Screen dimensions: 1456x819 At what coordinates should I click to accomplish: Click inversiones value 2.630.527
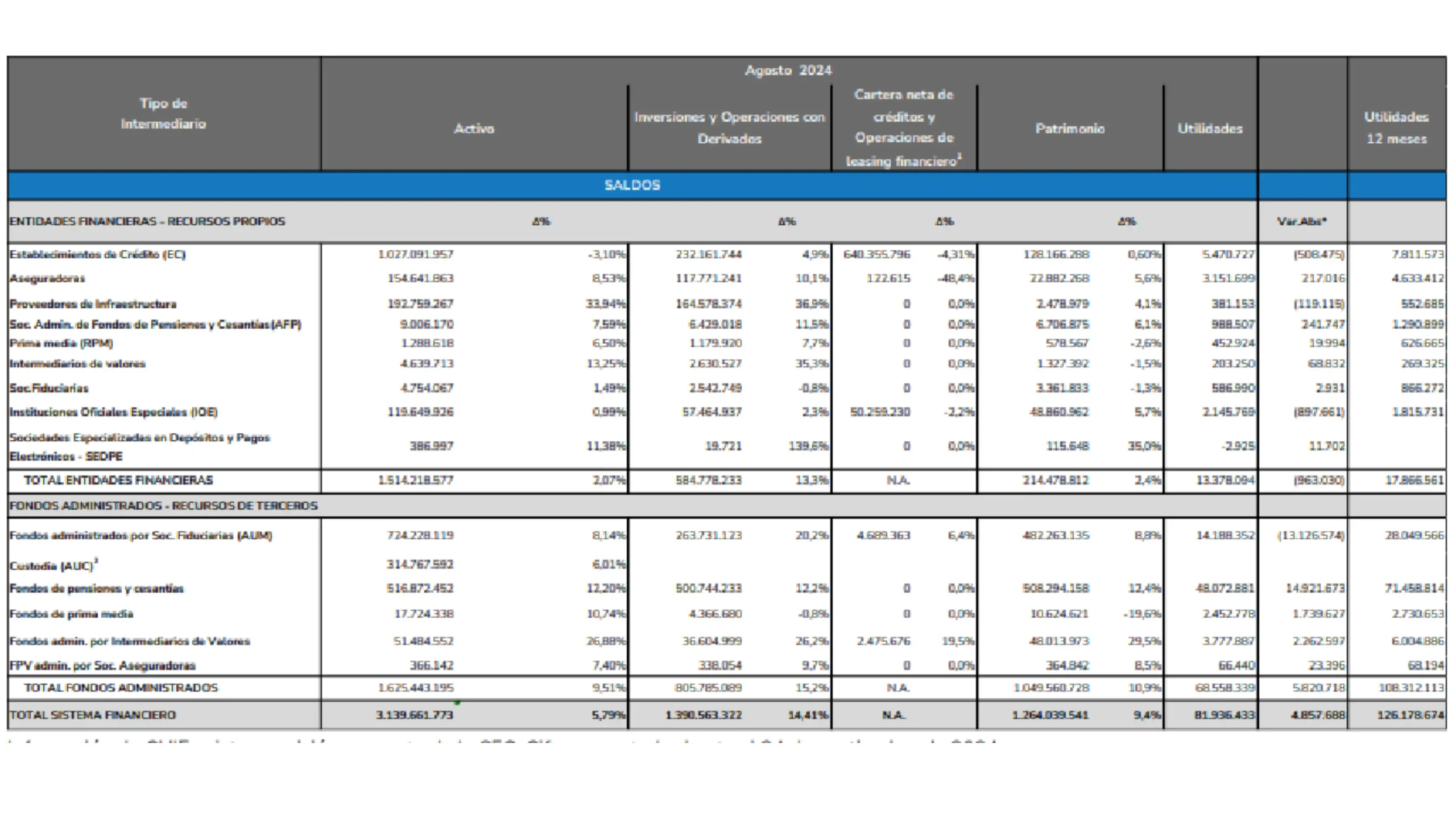tap(715, 363)
